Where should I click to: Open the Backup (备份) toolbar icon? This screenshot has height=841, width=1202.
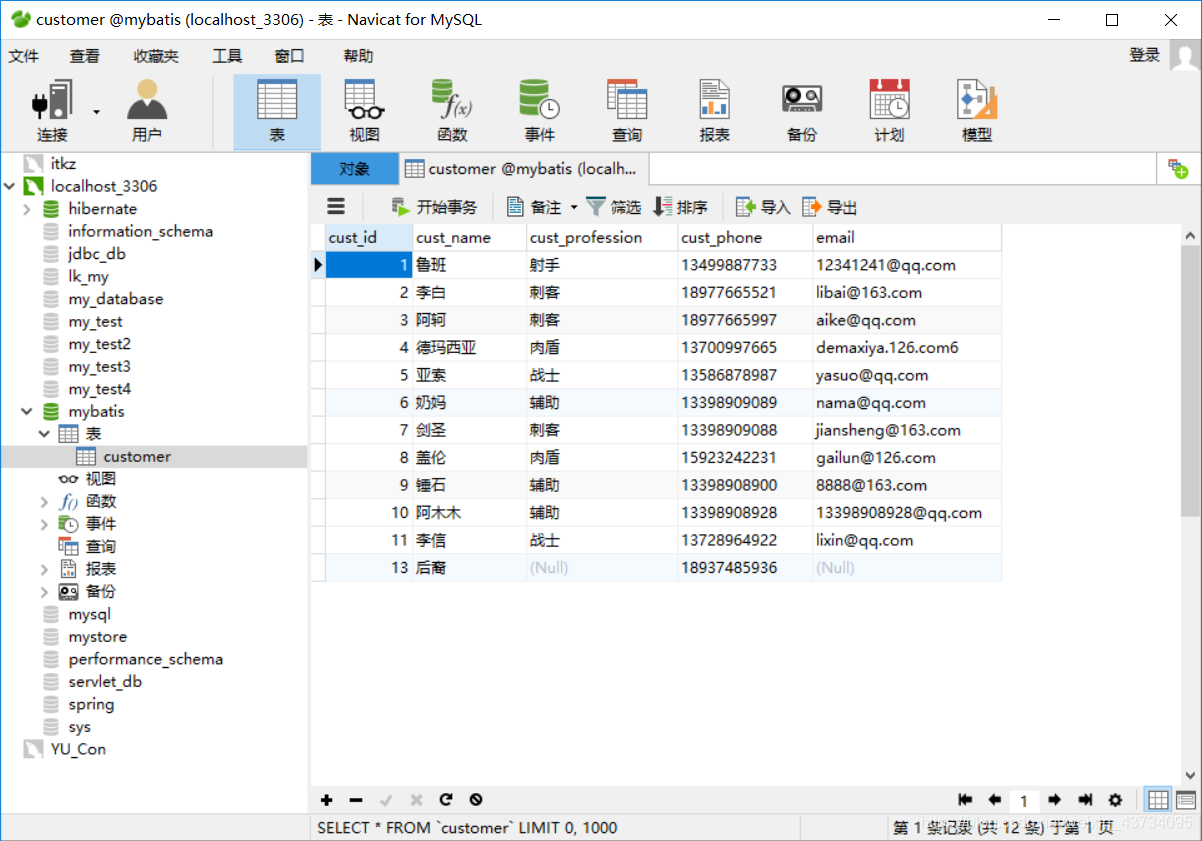[x=801, y=111]
